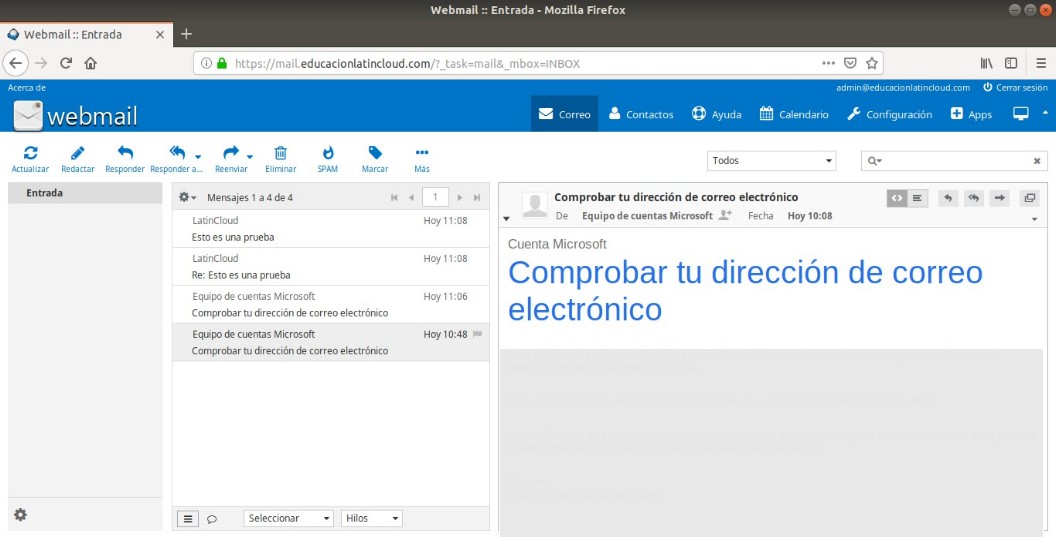
Task: Go to last page of messages
Action: (477, 197)
